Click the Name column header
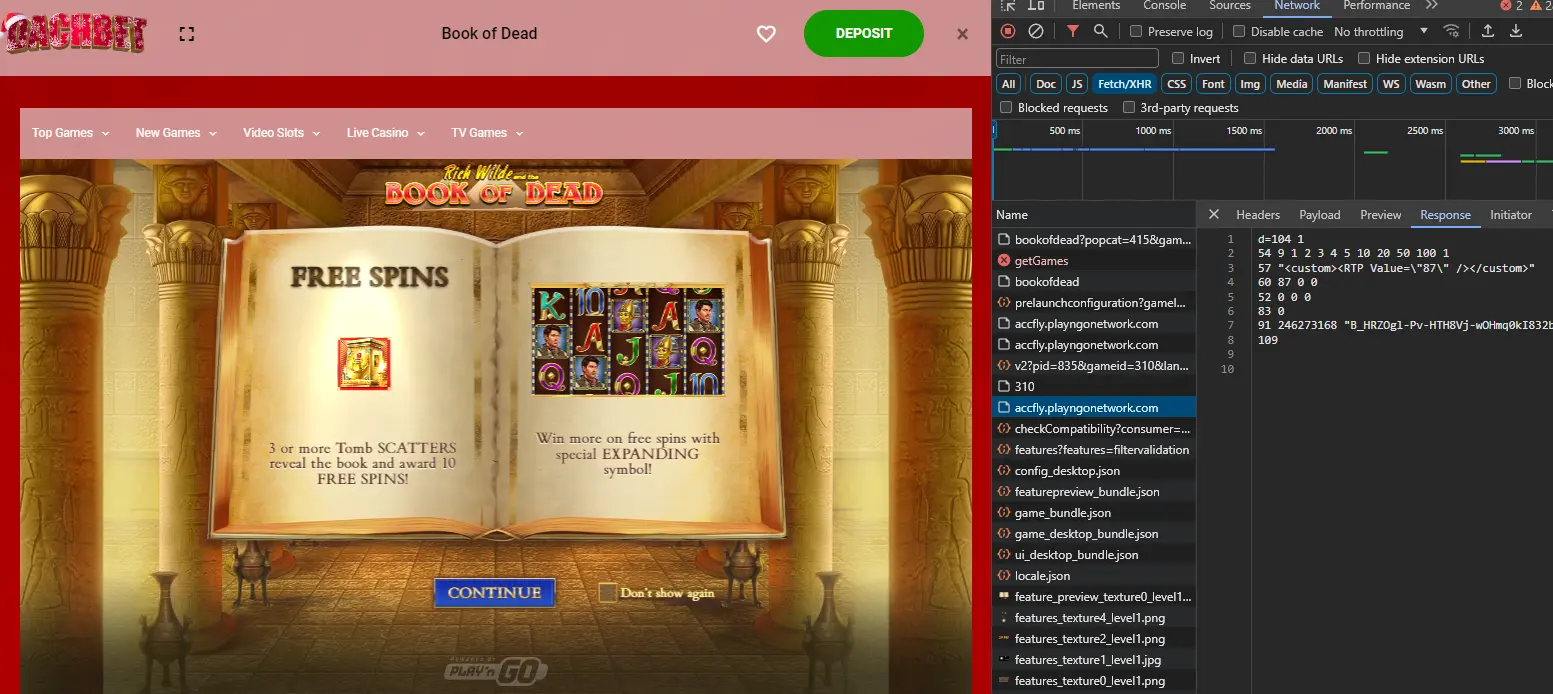 tap(1094, 214)
